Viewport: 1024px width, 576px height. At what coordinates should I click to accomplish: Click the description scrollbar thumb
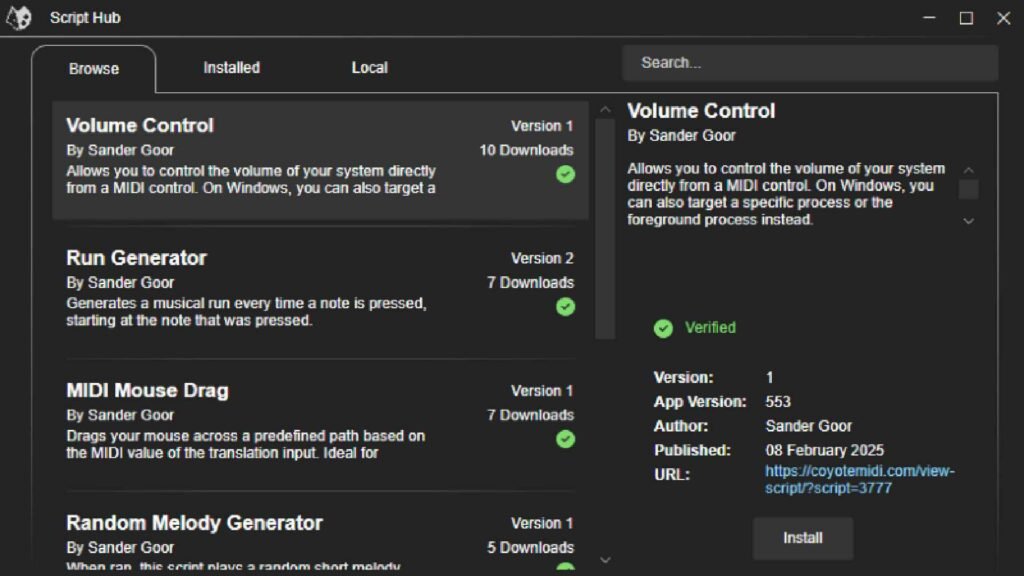tap(968, 189)
